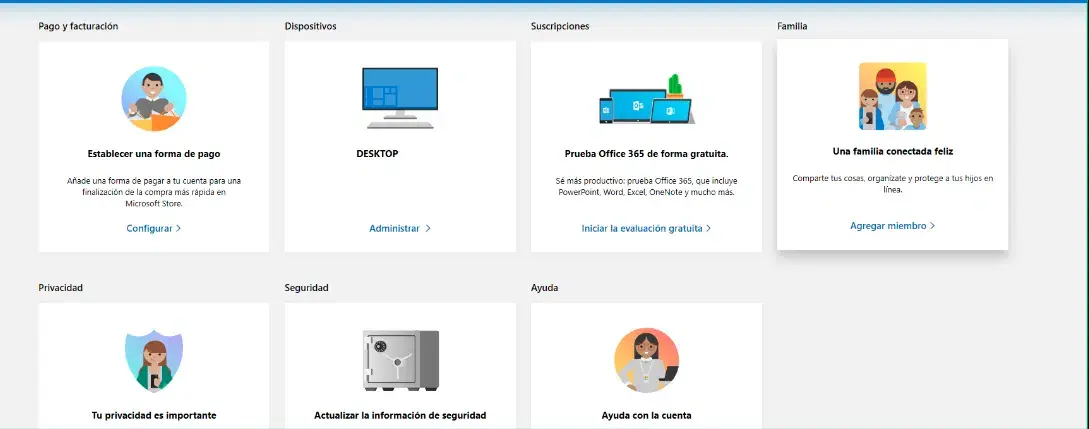Click the DESKTOP device name
Screen dimensions: 1089x429
click(x=377, y=154)
